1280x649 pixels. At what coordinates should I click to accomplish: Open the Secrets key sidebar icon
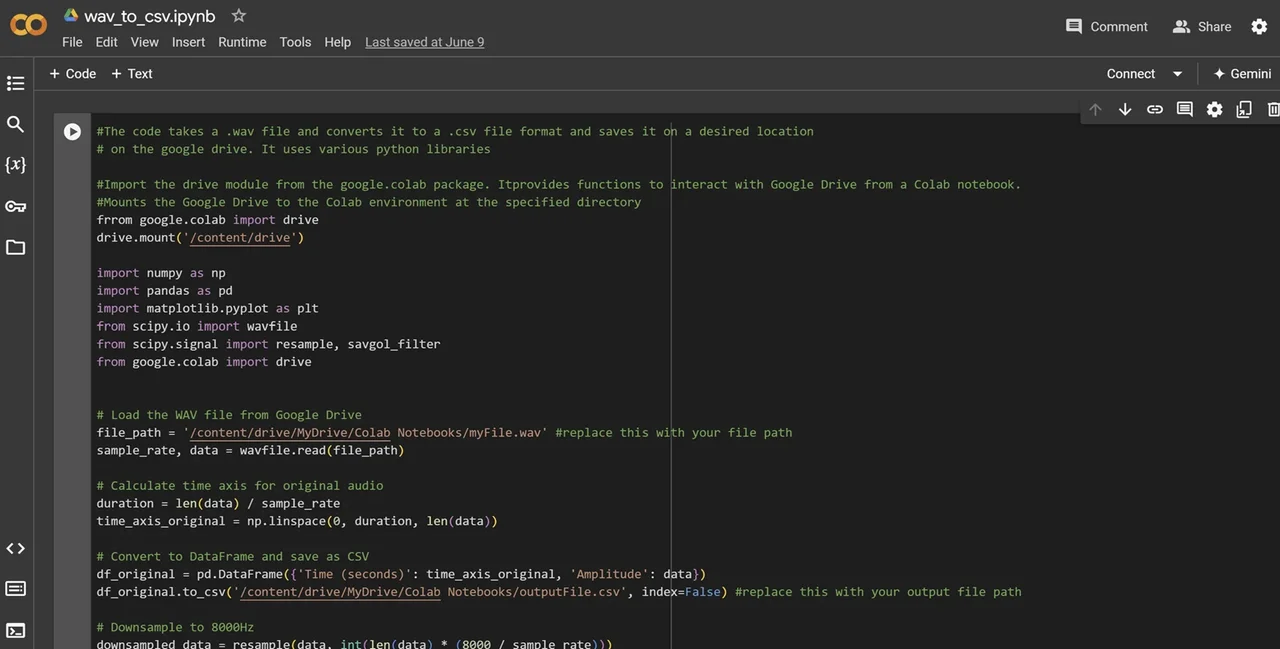[x=15, y=206]
